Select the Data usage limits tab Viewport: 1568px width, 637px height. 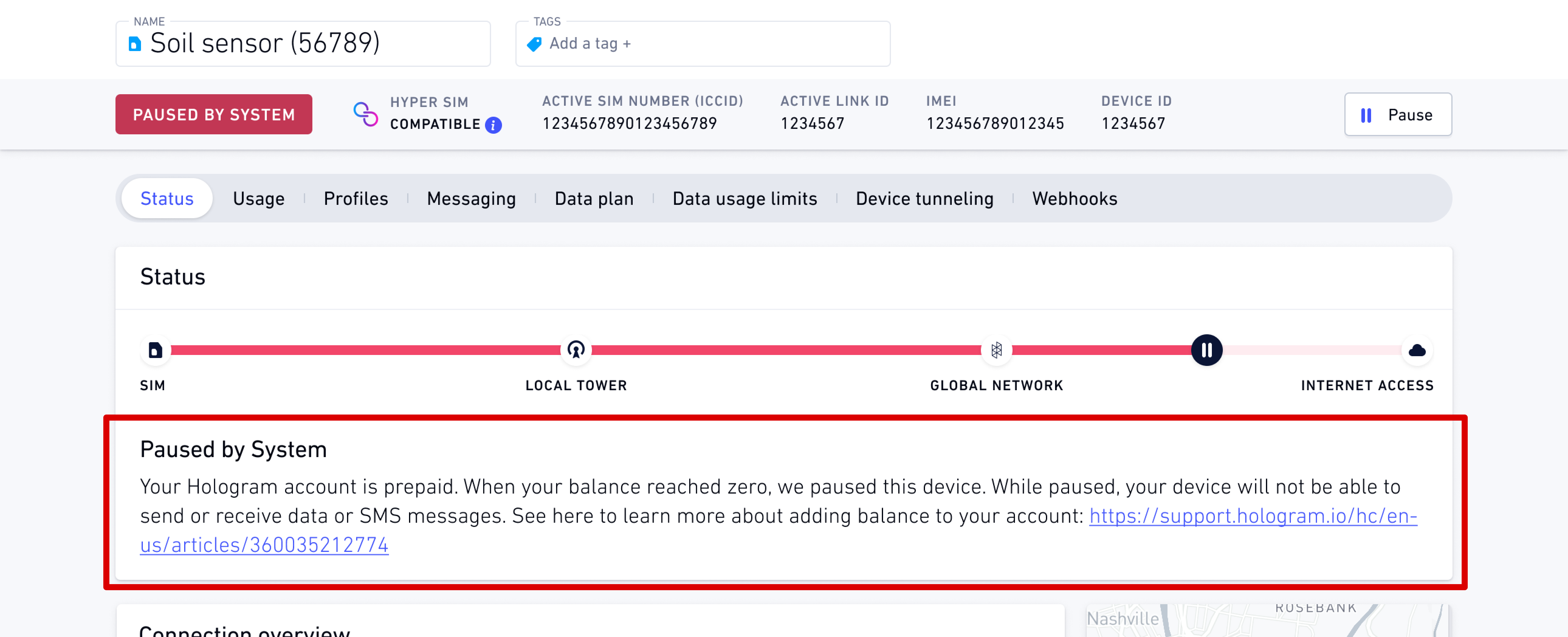pyautogui.click(x=744, y=198)
